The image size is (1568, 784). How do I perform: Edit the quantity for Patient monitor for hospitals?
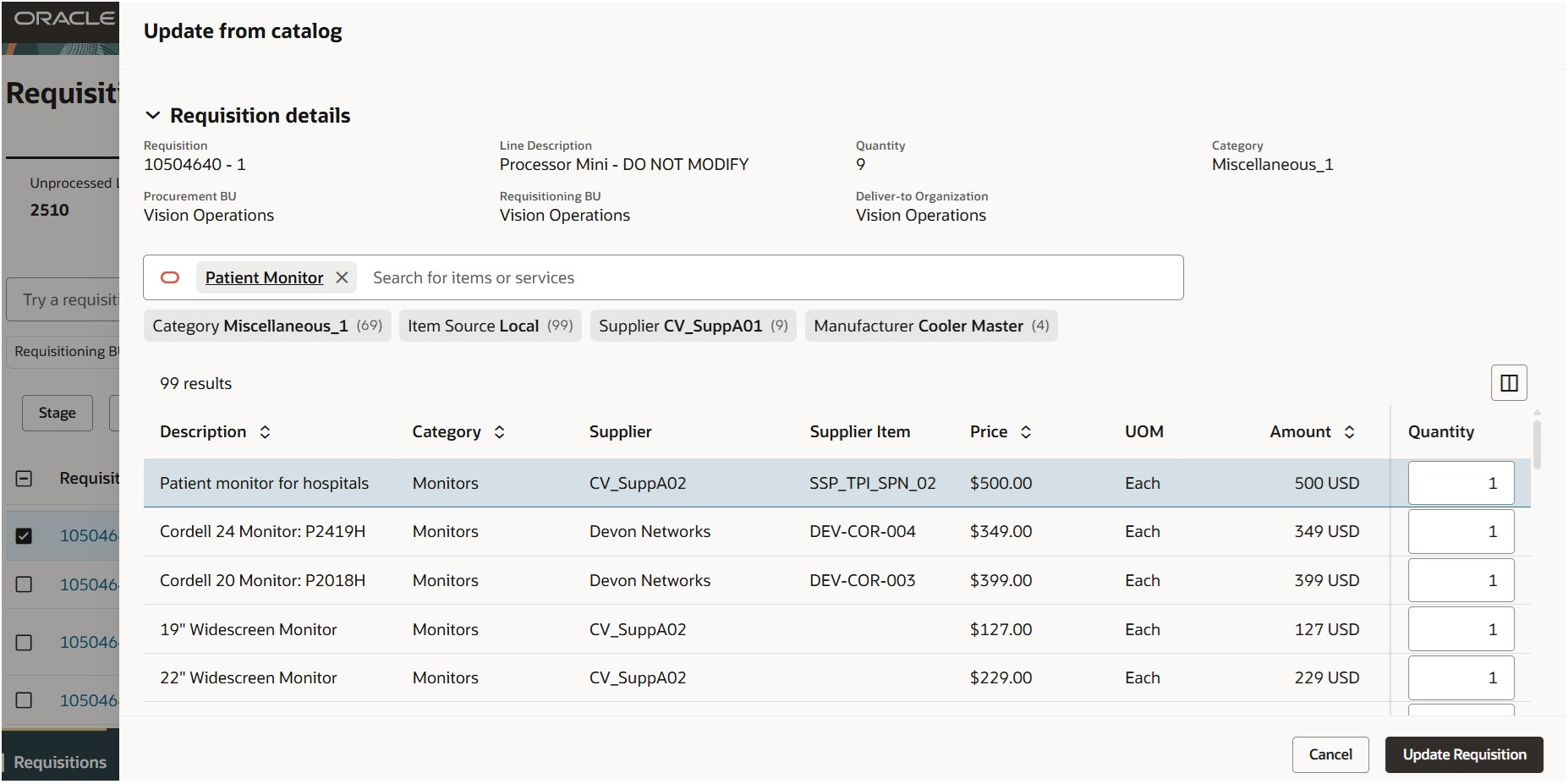[1460, 483]
